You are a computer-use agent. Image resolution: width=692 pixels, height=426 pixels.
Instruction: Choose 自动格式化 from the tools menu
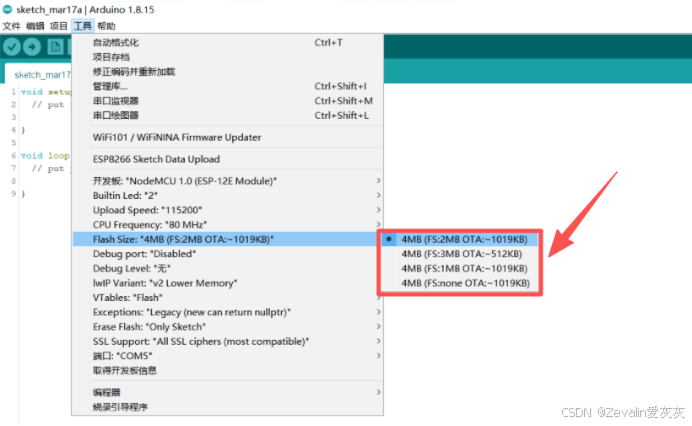[227, 43]
